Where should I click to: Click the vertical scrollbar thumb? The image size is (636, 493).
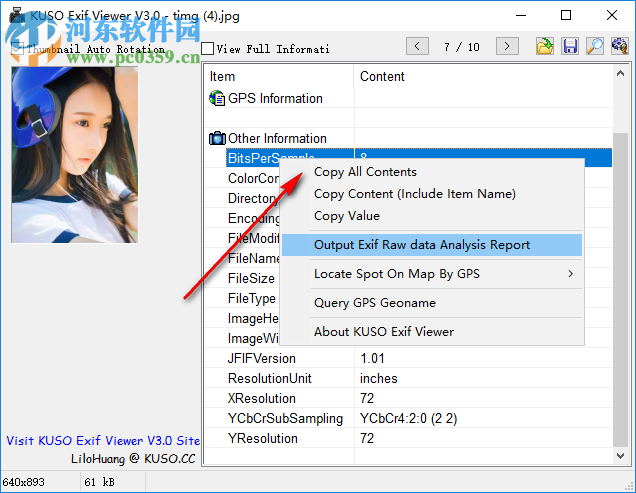pyautogui.click(x=620, y=289)
